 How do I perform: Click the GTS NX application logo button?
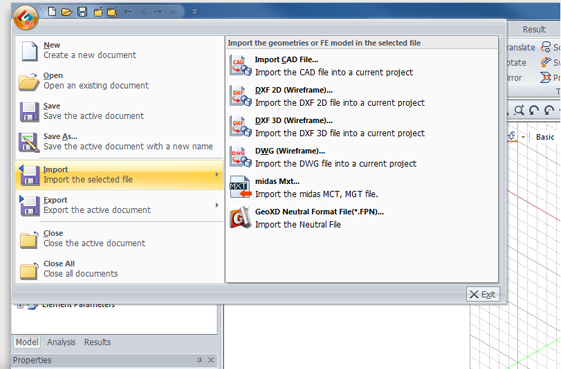point(26,17)
